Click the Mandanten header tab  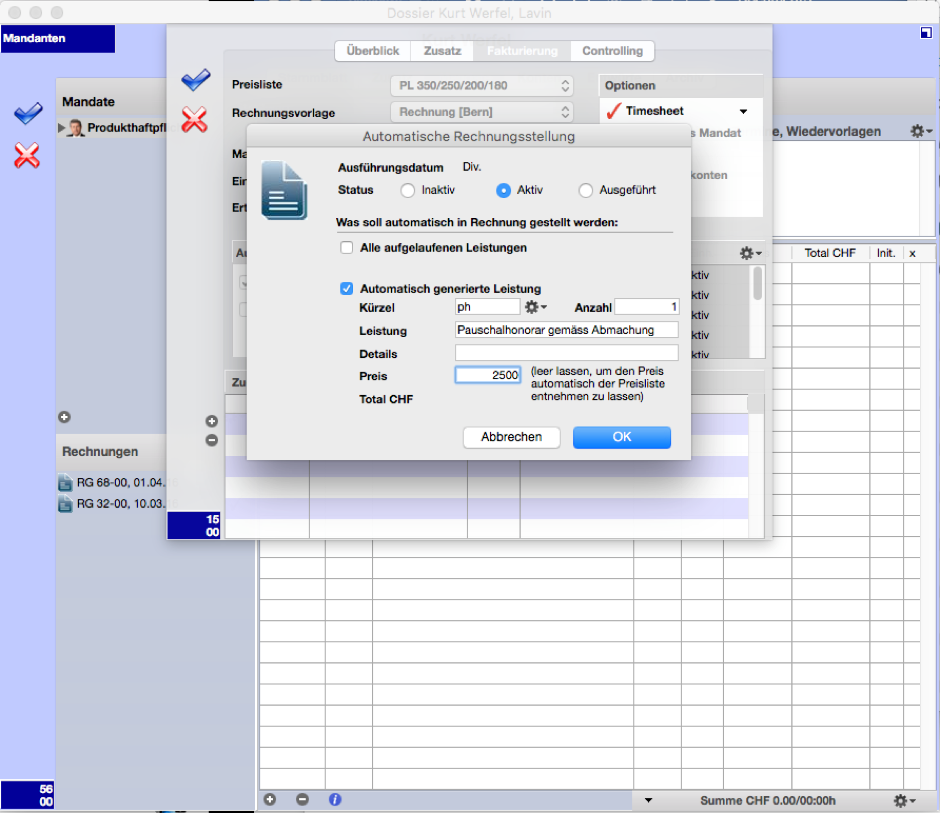[58, 38]
